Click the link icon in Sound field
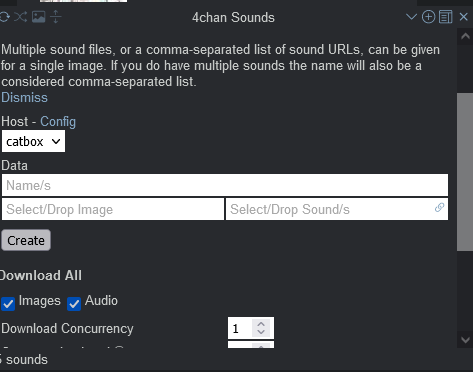Image resolution: width=473 pixels, height=372 pixels. [439, 207]
